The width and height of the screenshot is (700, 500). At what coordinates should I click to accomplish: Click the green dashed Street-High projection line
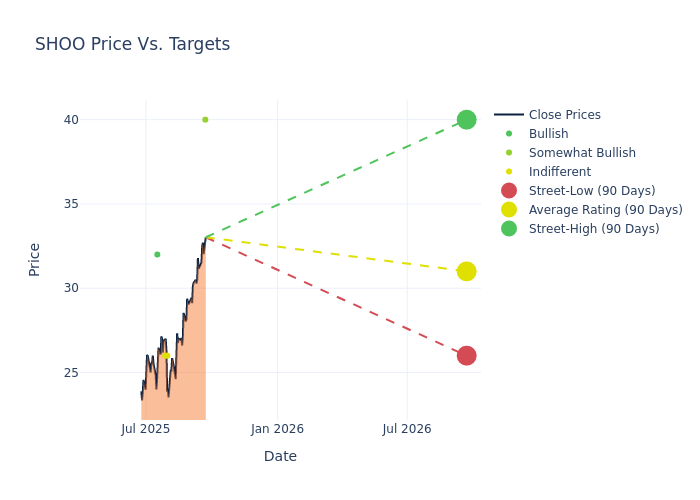pyautogui.click(x=335, y=179)
